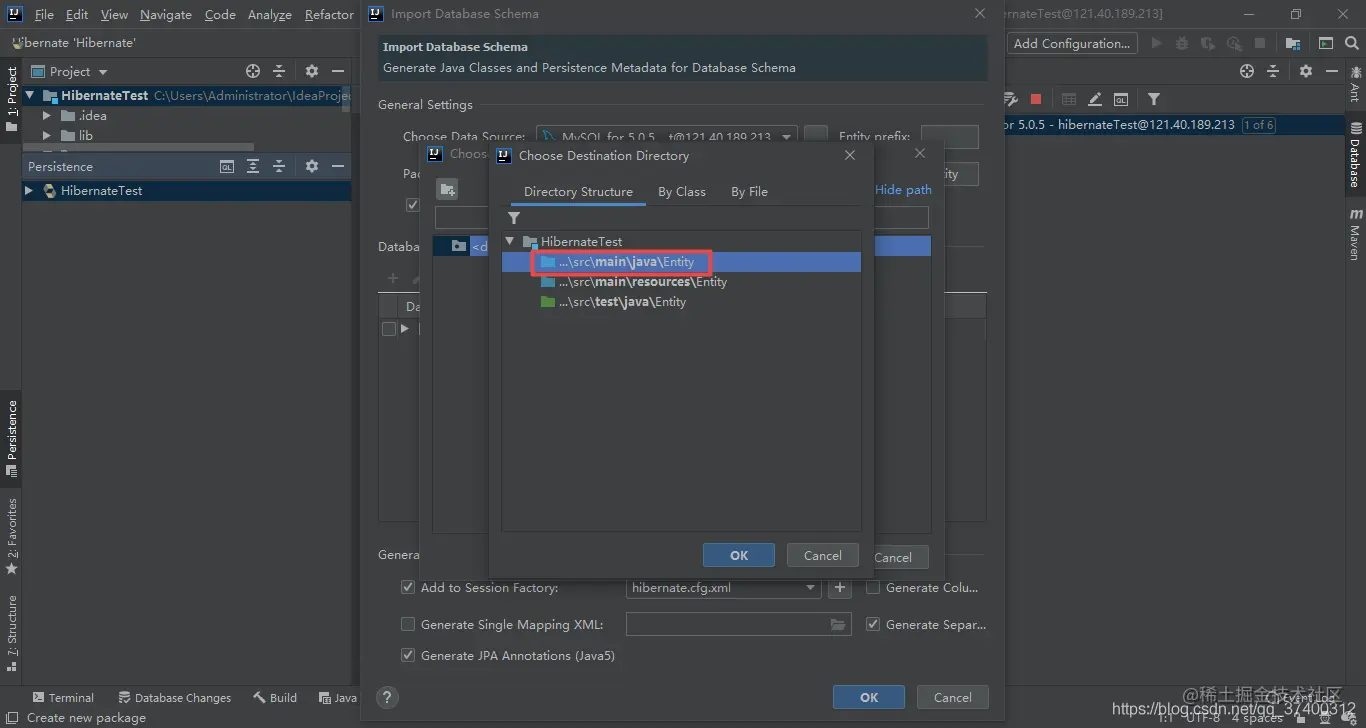Toggle Add to Session Factory checkbox

click(408, 588)
